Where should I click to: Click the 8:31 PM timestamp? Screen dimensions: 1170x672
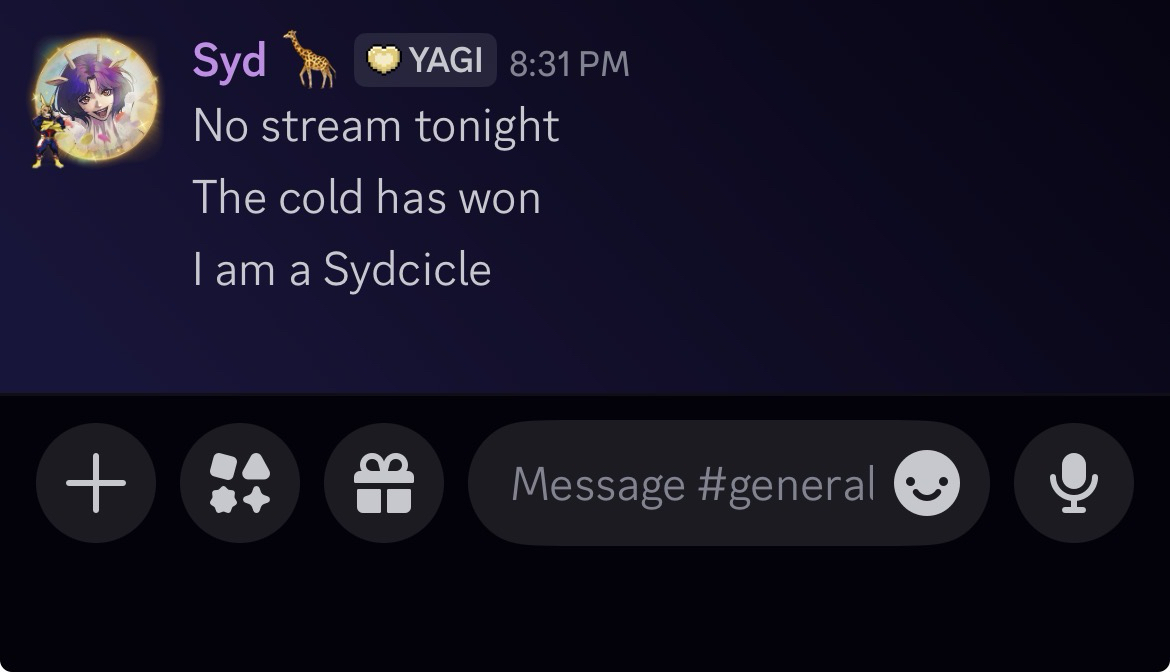(x=569, y=63)
